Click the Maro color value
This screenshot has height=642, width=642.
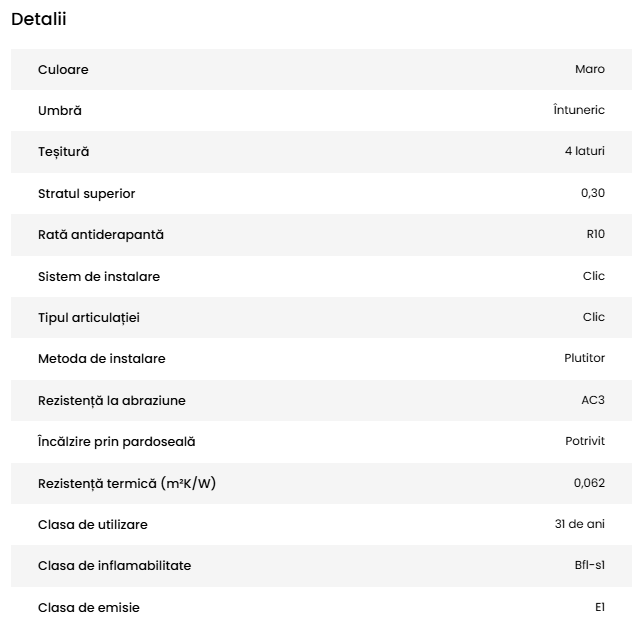(589, 69)
